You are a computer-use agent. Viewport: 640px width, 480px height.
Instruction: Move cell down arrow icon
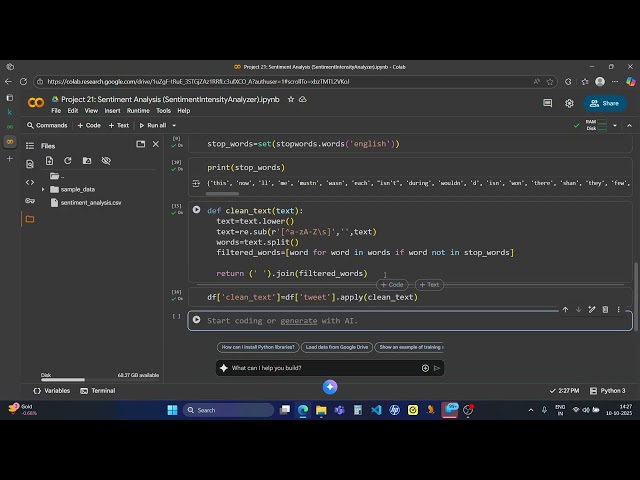pyautogui.click(x=579, y=310)
